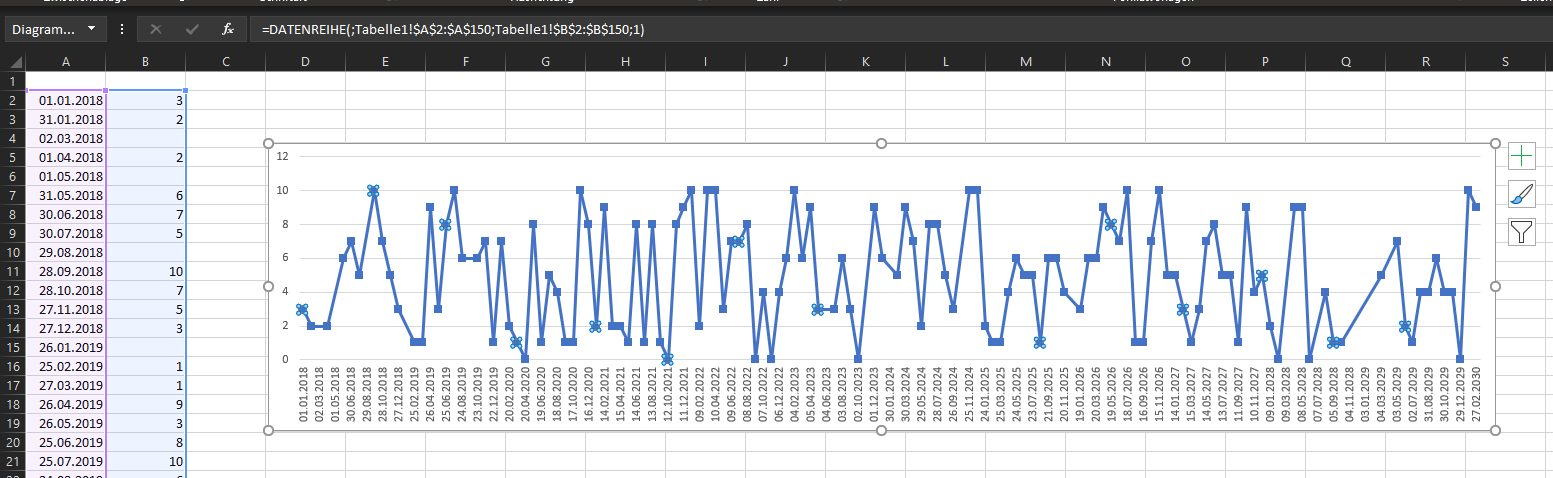Viewport: 1553px width, 478px height.
Task: Select column M header
Action: point(1025,61)
